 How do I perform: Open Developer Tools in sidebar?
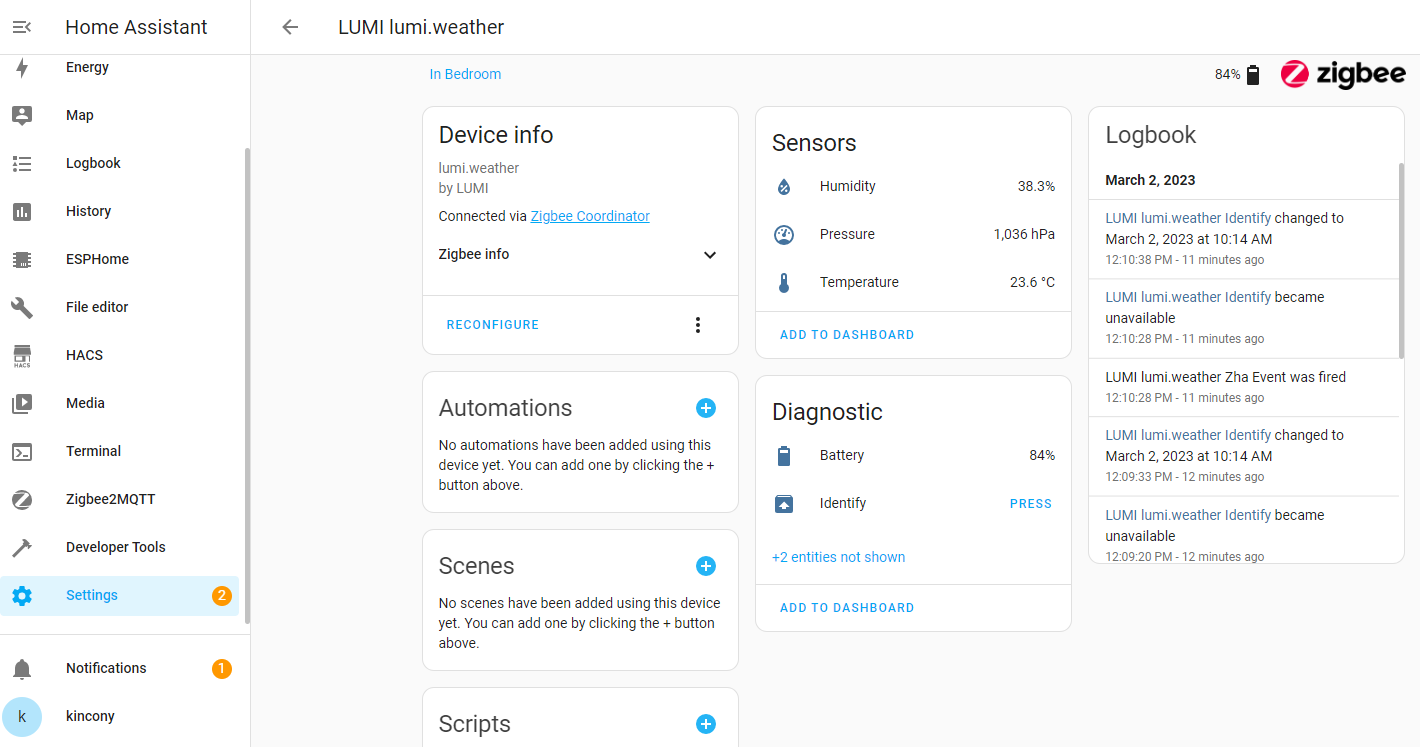pos(115,548)
